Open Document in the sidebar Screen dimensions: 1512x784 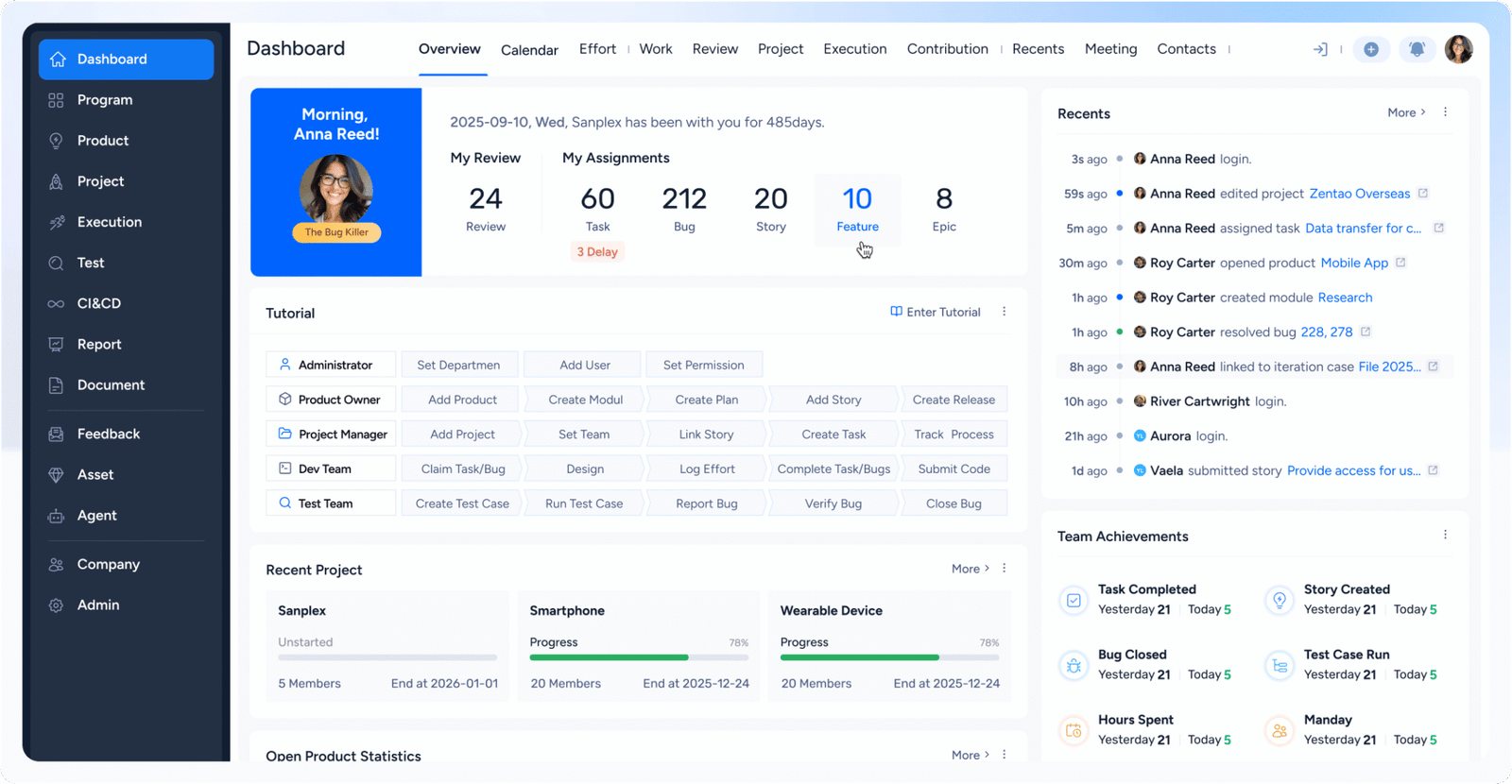tap(126, 384)
